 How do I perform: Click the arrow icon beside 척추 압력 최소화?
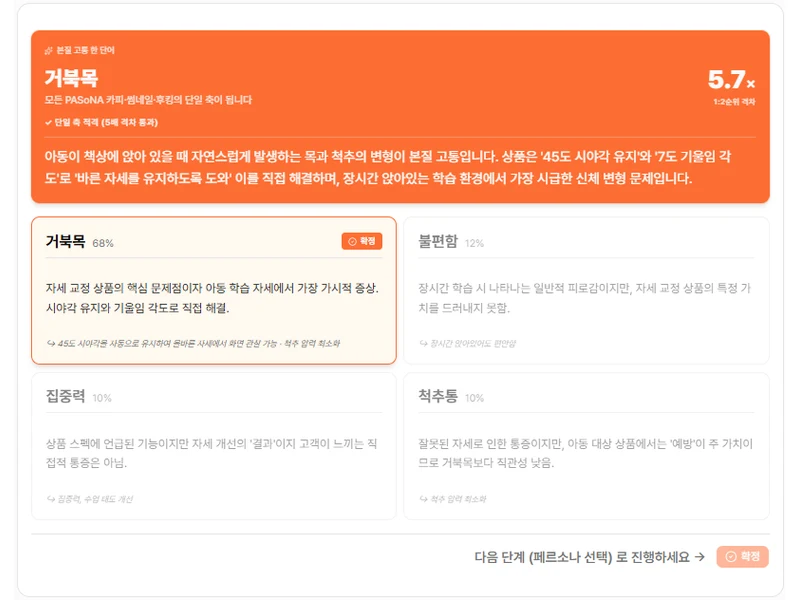(423, 499)
